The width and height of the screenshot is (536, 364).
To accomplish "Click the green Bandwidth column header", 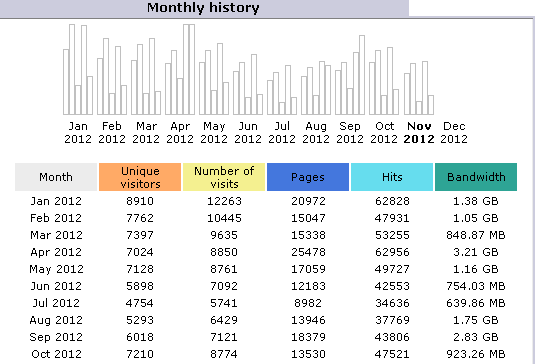I will [476, 177].
